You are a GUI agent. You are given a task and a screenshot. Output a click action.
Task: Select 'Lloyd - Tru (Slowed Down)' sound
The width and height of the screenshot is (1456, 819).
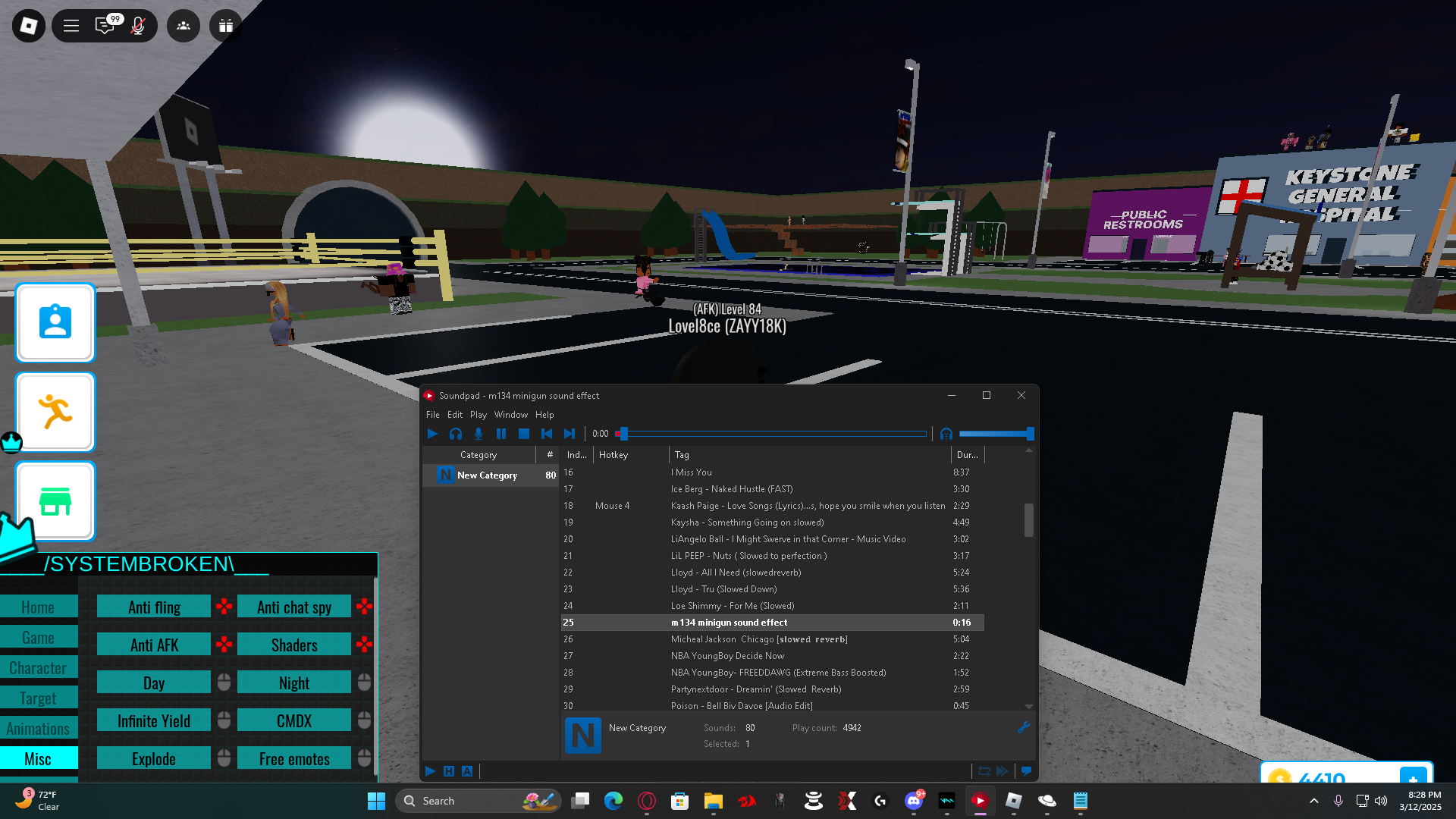coord(772,589)
